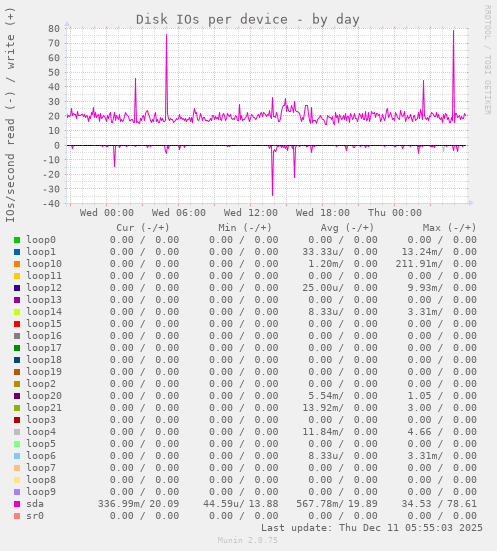This screenshot has width=497, height=551.
Task: Click the lavender loop9 legend swatch
Action: pos(17,492)
